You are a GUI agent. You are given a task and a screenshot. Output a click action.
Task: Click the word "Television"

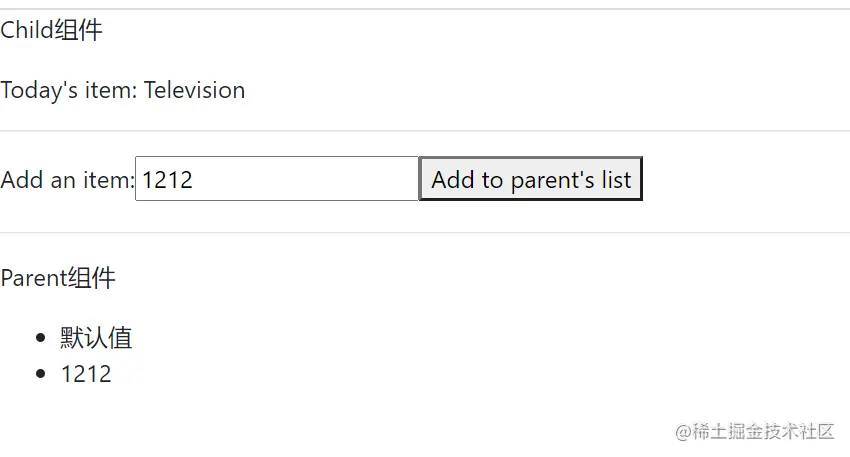pos(194,90)
